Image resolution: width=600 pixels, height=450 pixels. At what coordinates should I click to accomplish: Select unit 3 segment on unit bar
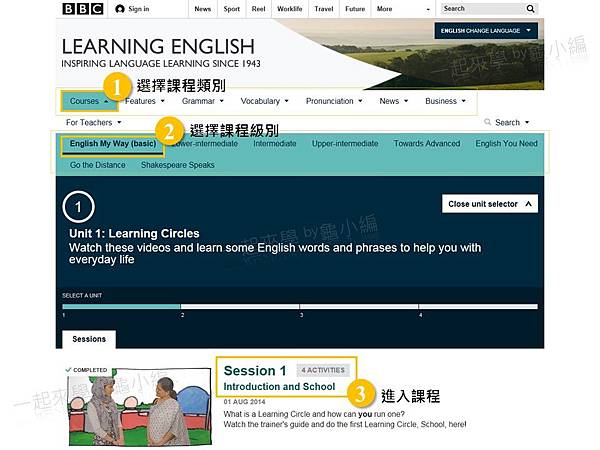(359, 307)
